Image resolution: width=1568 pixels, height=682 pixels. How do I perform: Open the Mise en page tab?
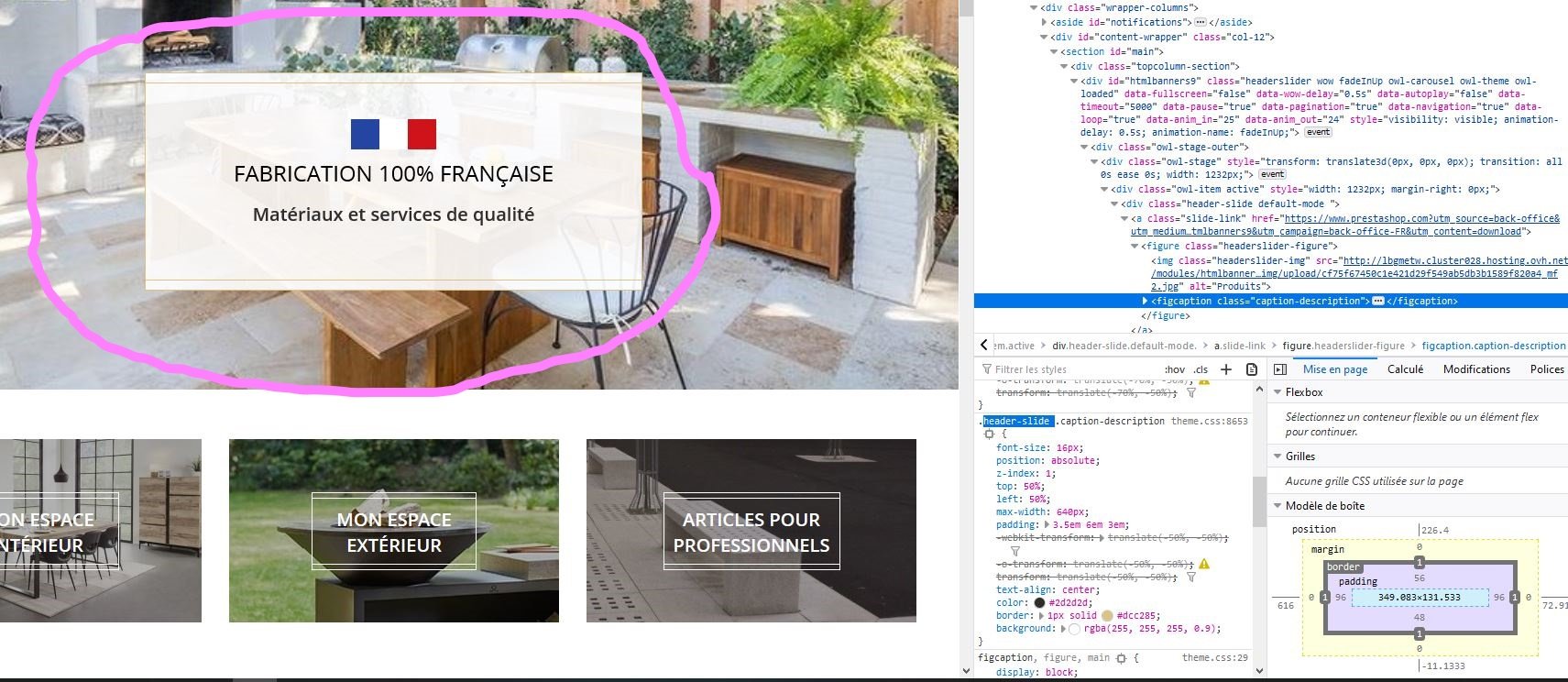pos(1335,368)
